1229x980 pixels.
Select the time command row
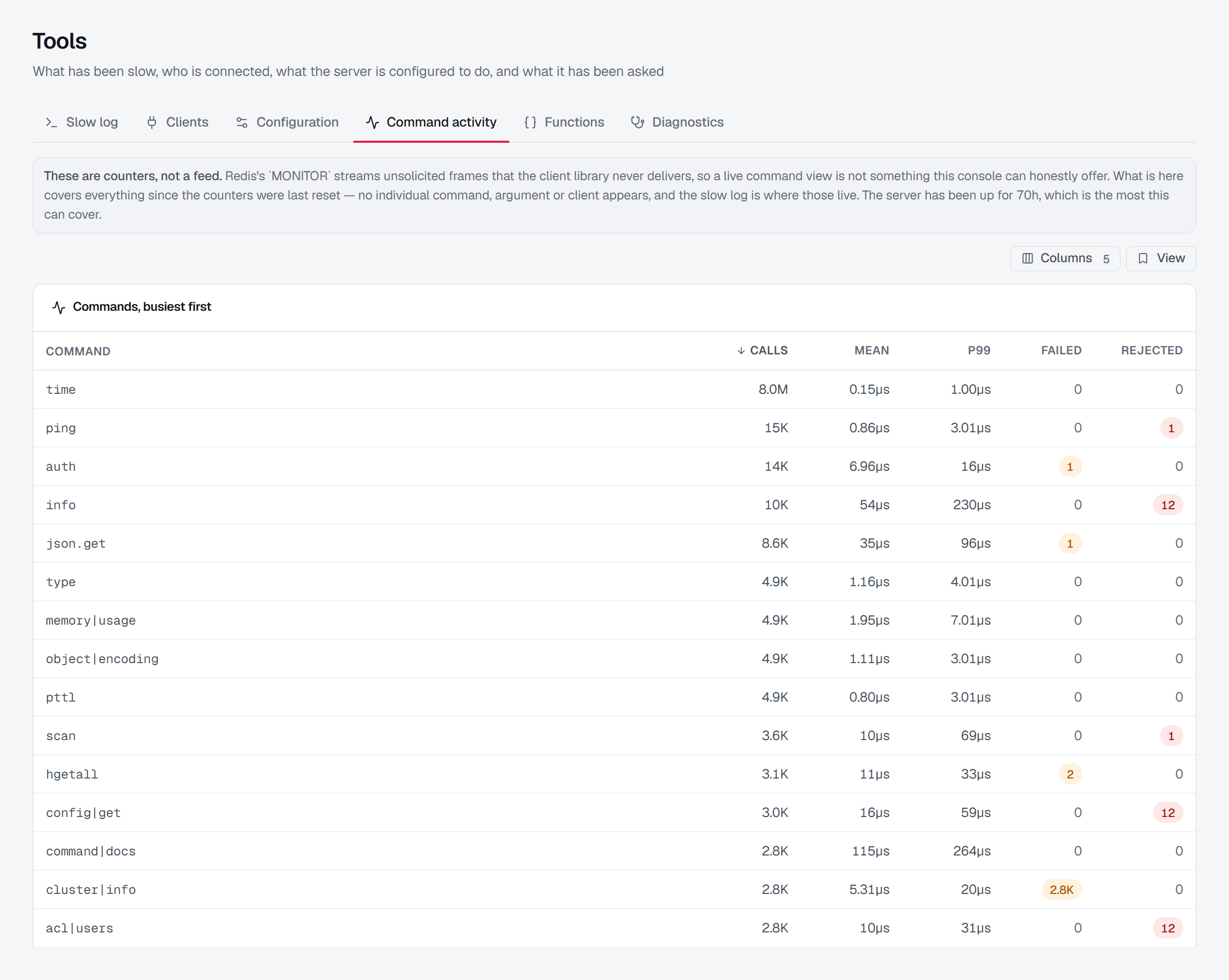614,389
